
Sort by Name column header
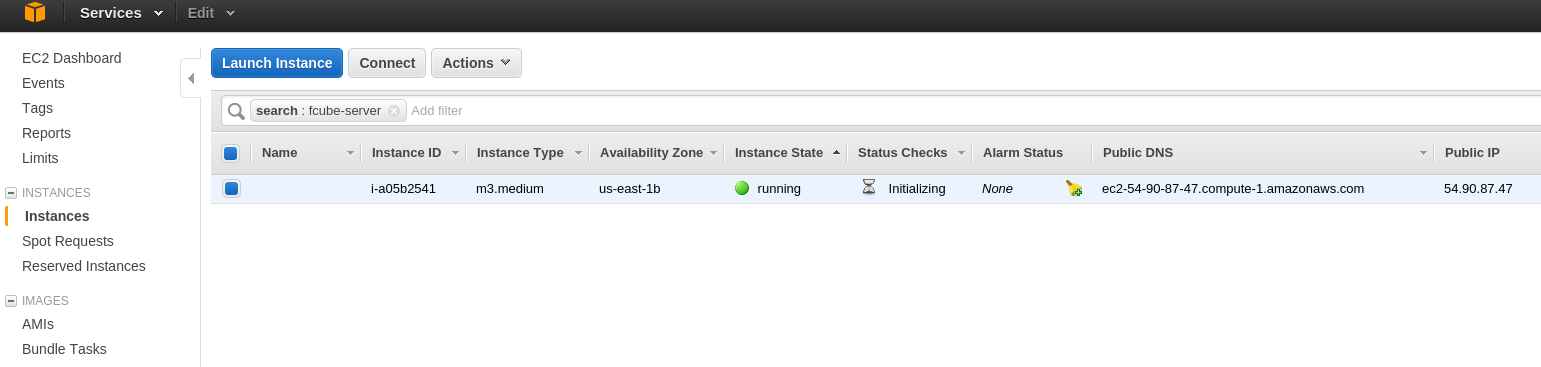pos(280,153)
